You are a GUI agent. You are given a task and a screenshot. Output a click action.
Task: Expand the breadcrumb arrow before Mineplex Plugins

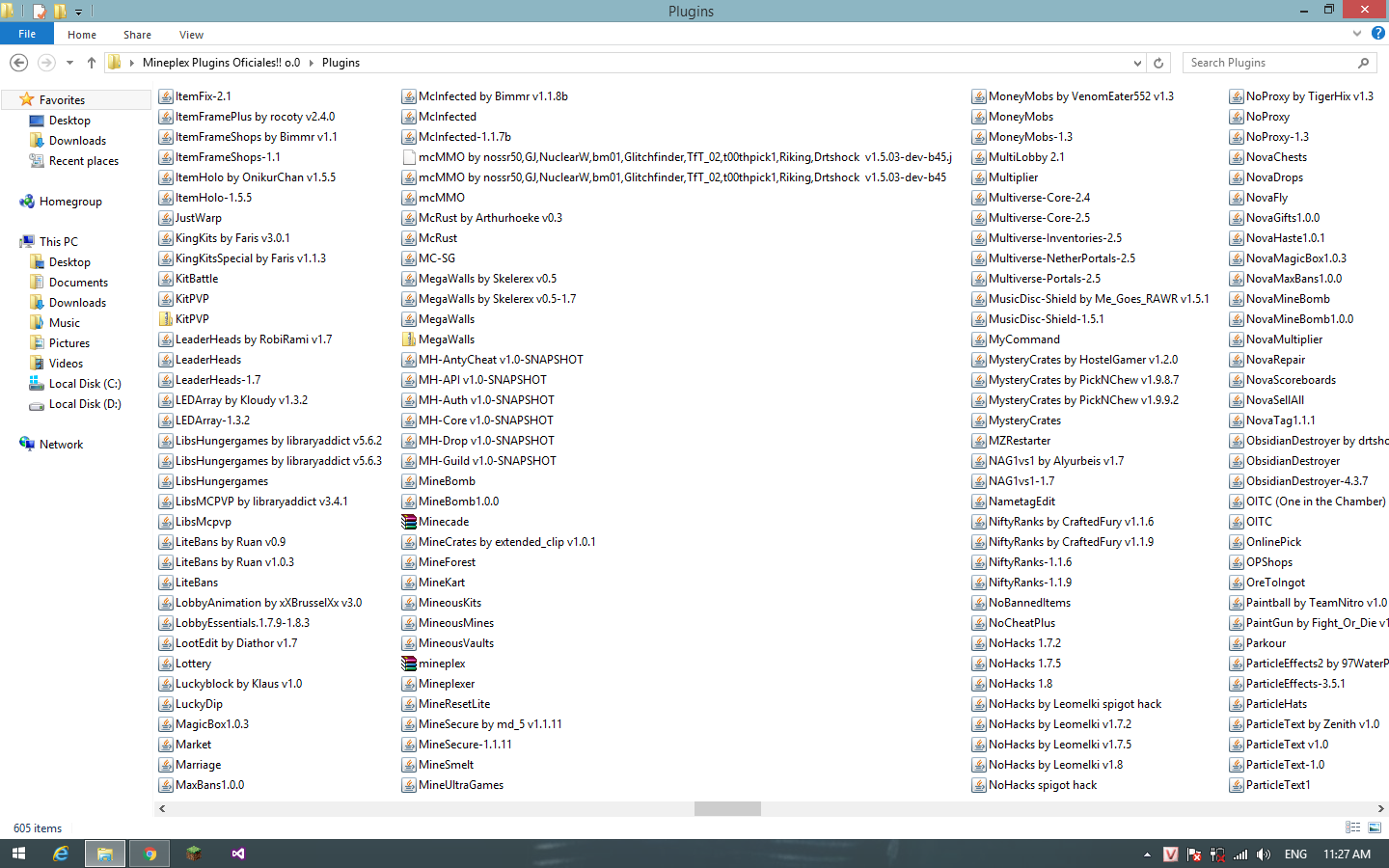tap(132, 63)
